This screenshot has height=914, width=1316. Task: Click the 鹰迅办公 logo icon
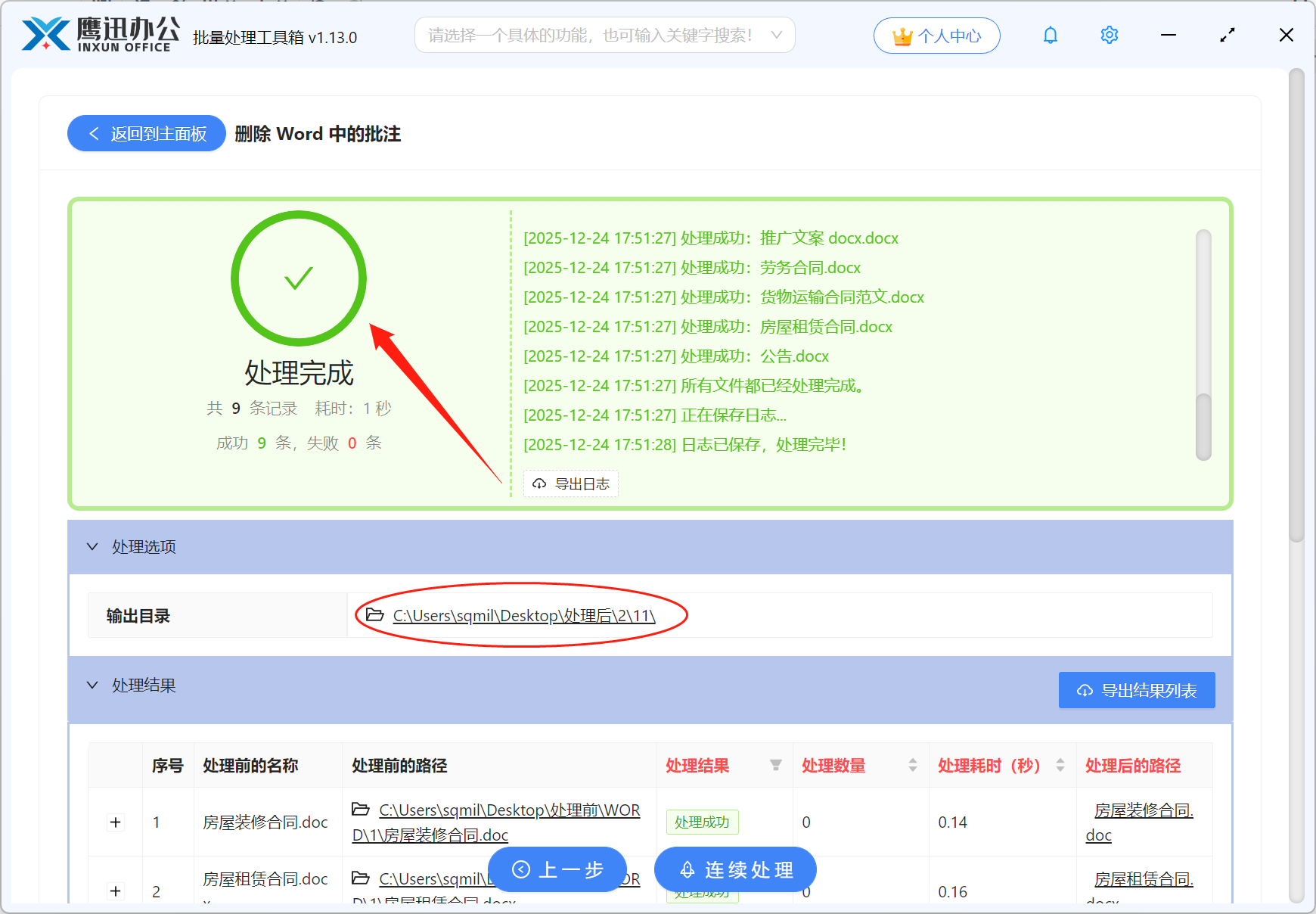coord(45,33)
